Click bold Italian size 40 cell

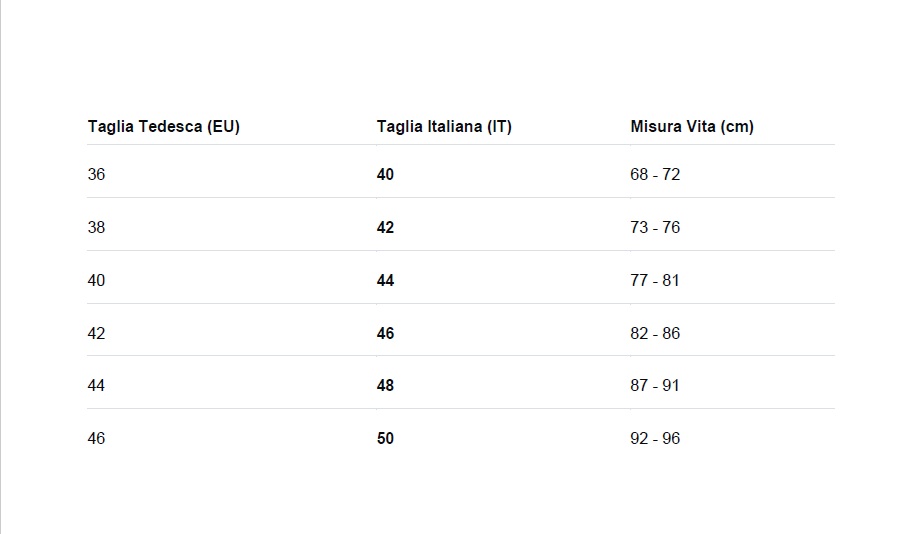click(x=385, y=174)
